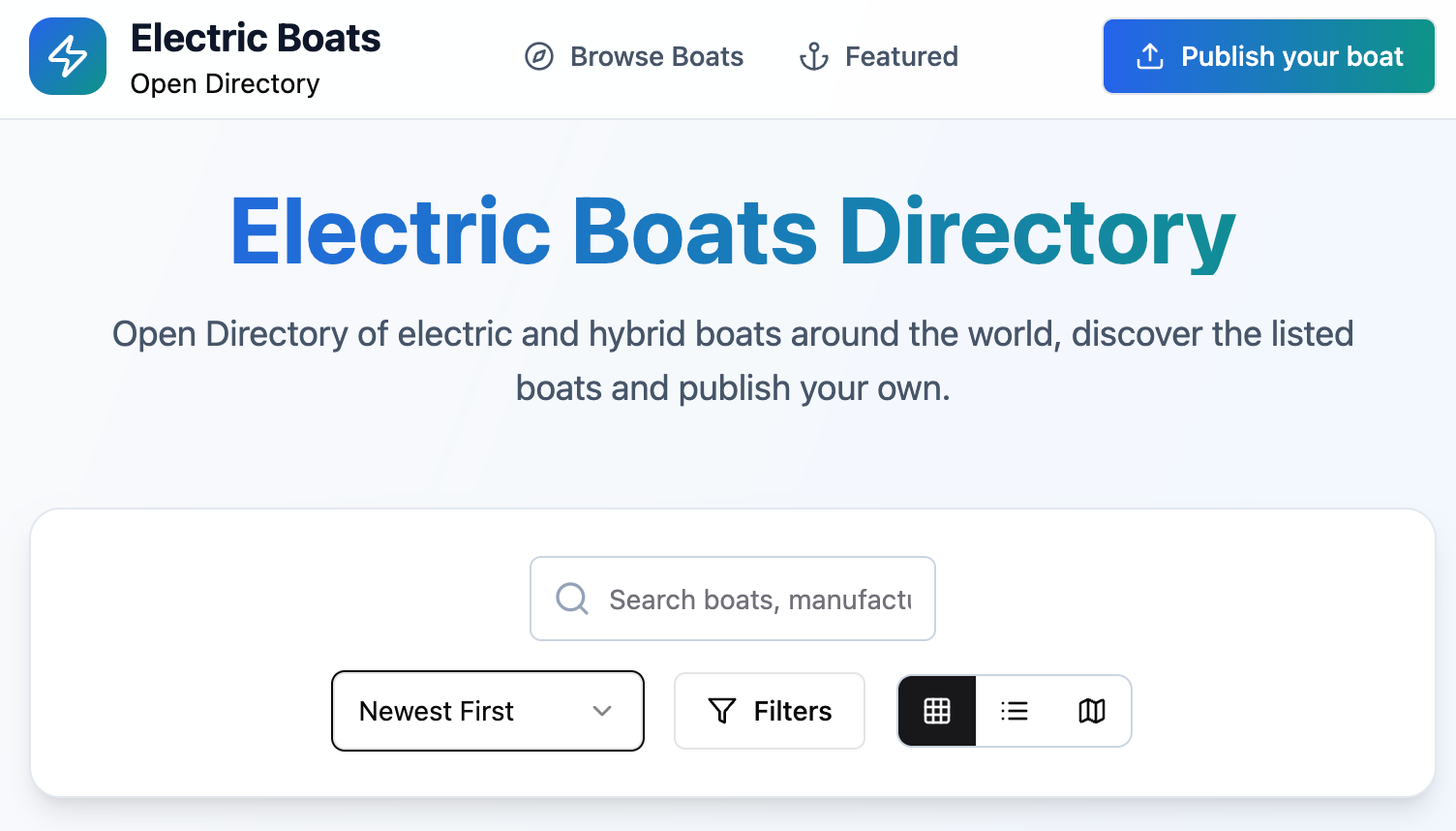Click the Electric Boats site title link

tap(256, 39)
